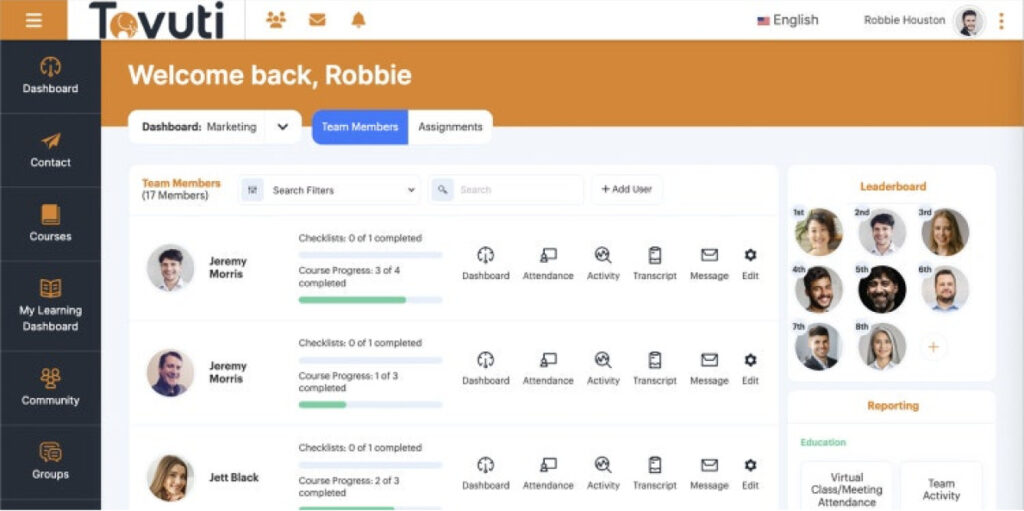1024x511 pixels.
Task: Open Courses in the sidebar
Action: 50,224
